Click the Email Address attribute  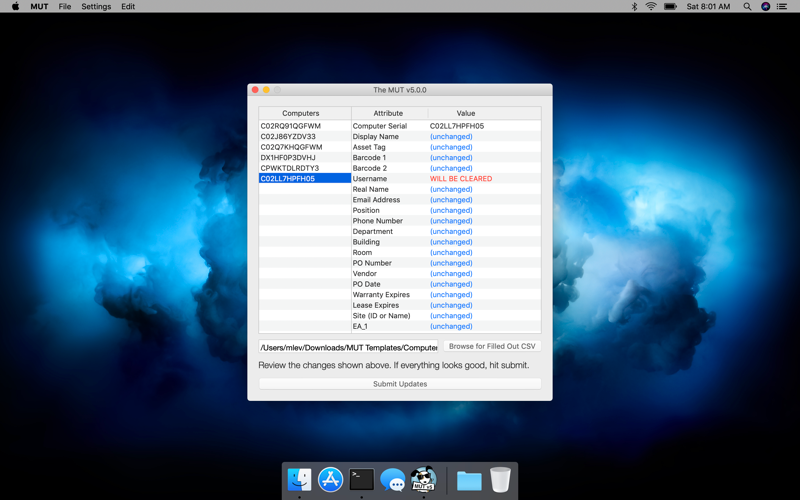(x=376, y=199)
